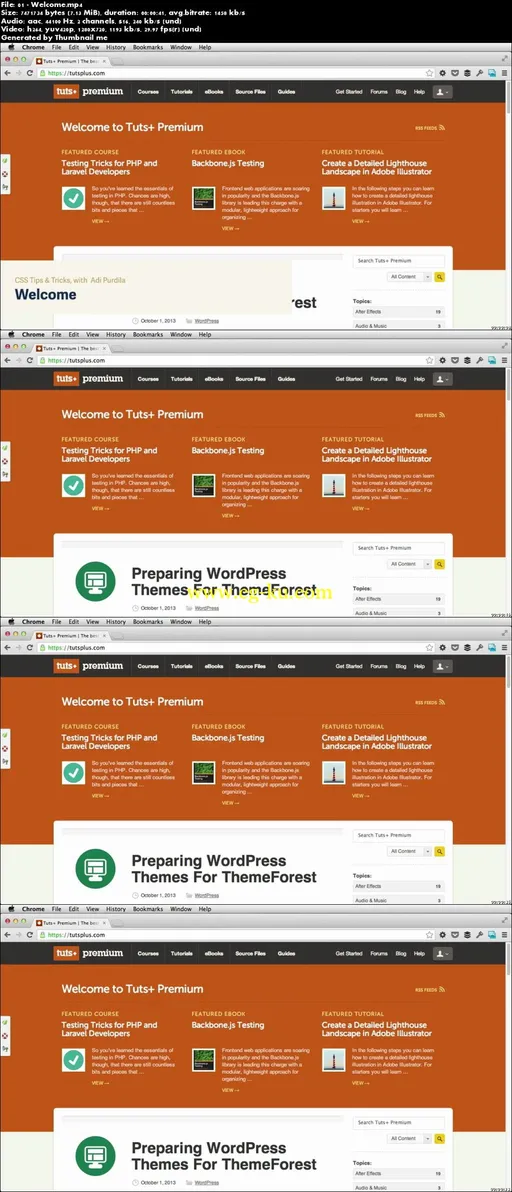Click the green monitor post icon in bottom frame
Viewport: 512px width, 1192px height.
click(x=95, y=1156)
